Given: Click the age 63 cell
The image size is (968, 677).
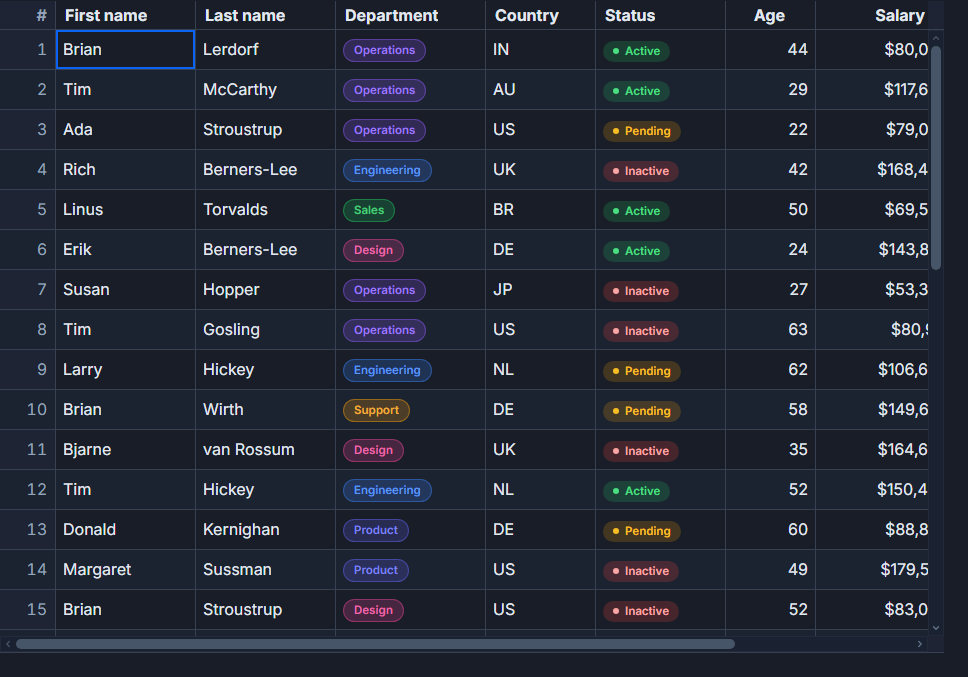Looking at the screenshot, I should (x=770, y=330).
